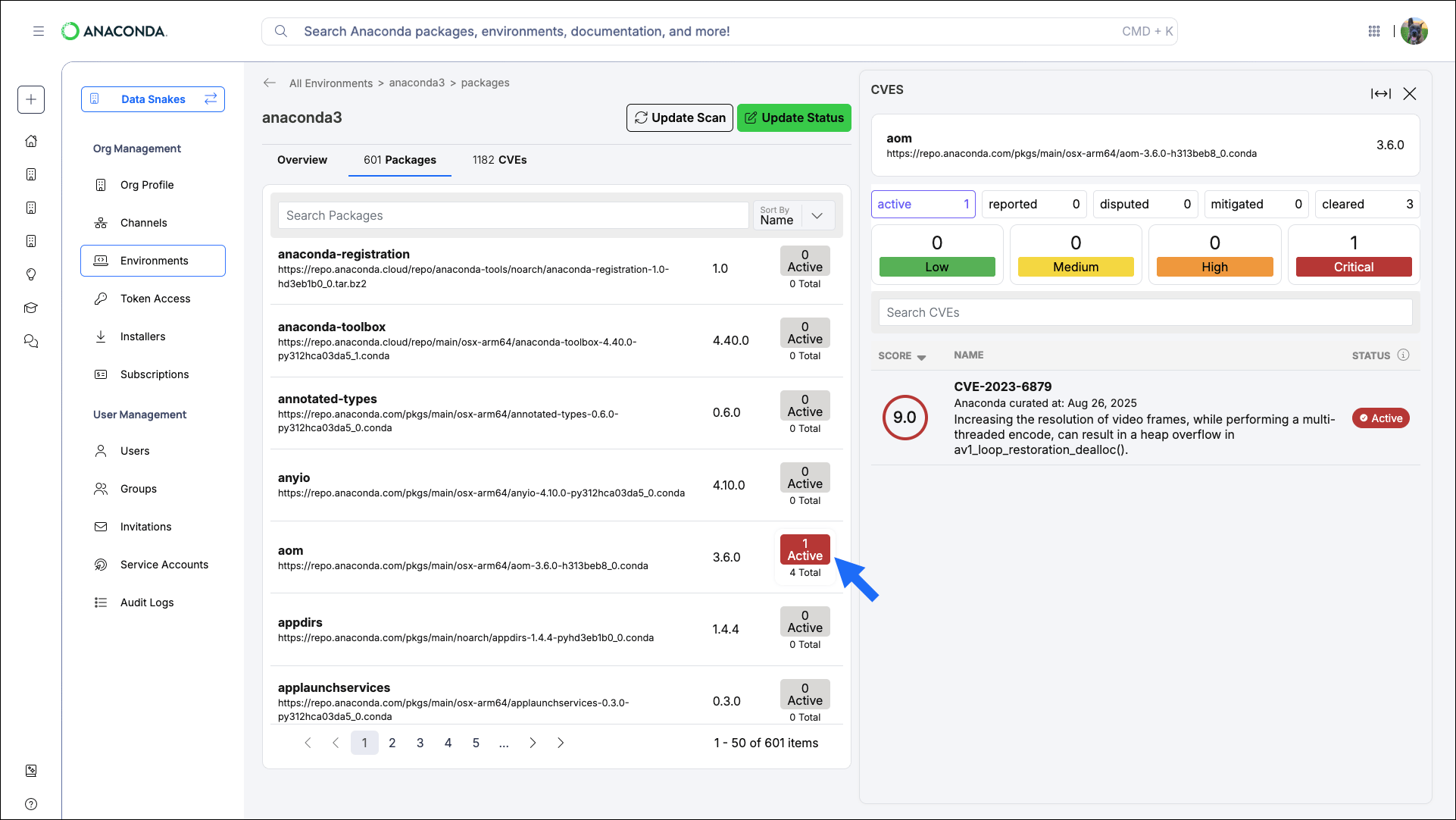Jump to last page arrow
This screenshot has height=820, width=1456.
(561, 743)
